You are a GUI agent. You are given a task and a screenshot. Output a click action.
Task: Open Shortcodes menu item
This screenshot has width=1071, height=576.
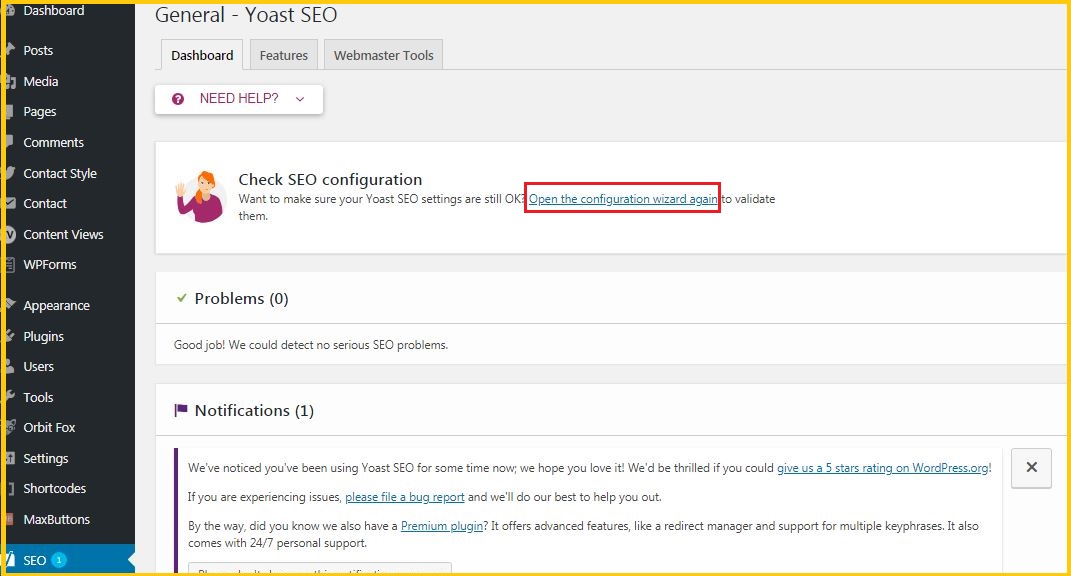[x=55, y=488]
